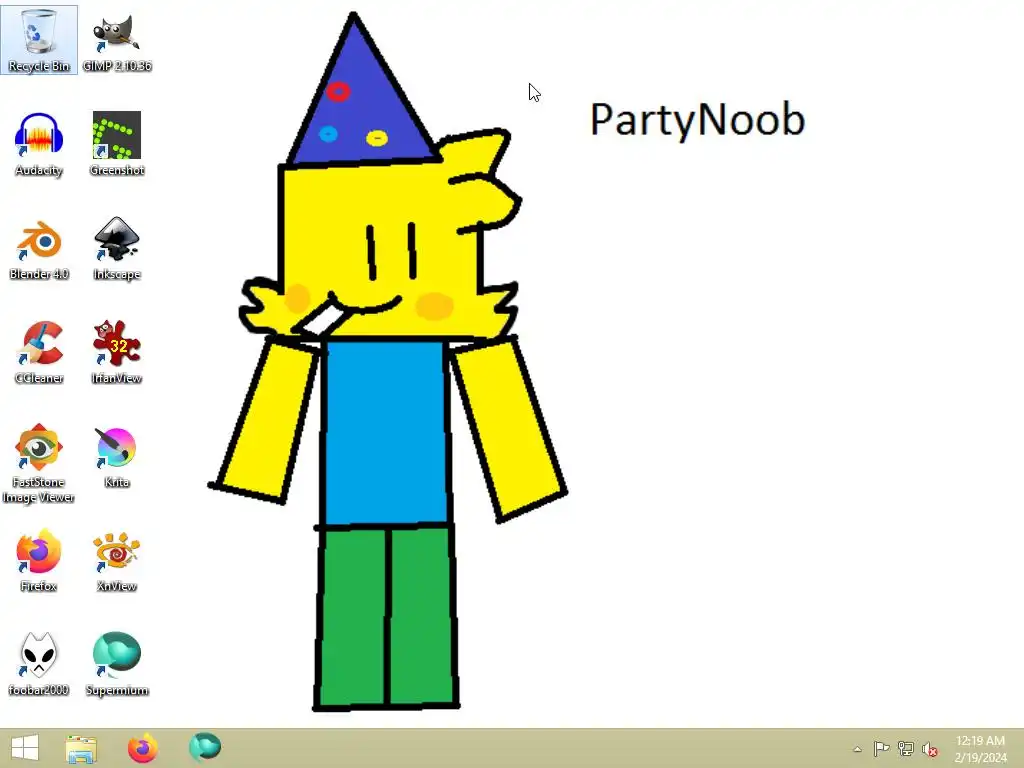
Task: Launch Firefox from the taskbar
Action: (142, 748)
